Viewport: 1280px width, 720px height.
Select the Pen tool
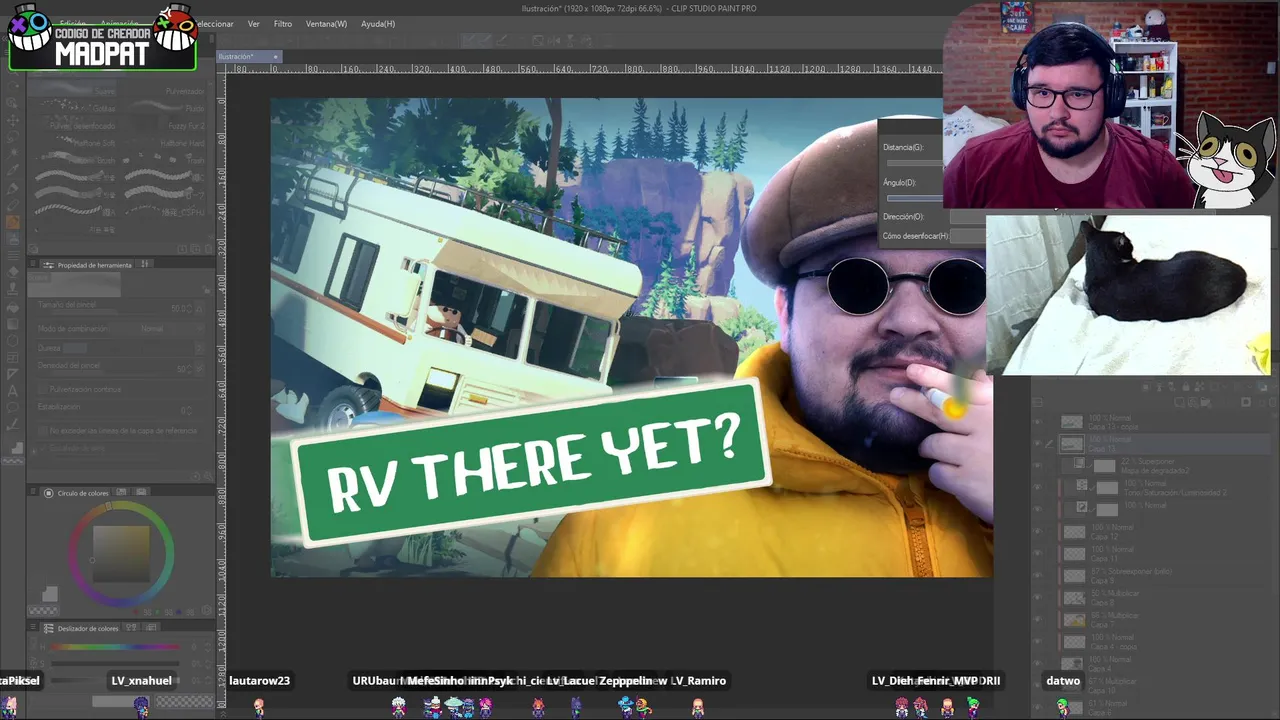(x=12, y=188)
